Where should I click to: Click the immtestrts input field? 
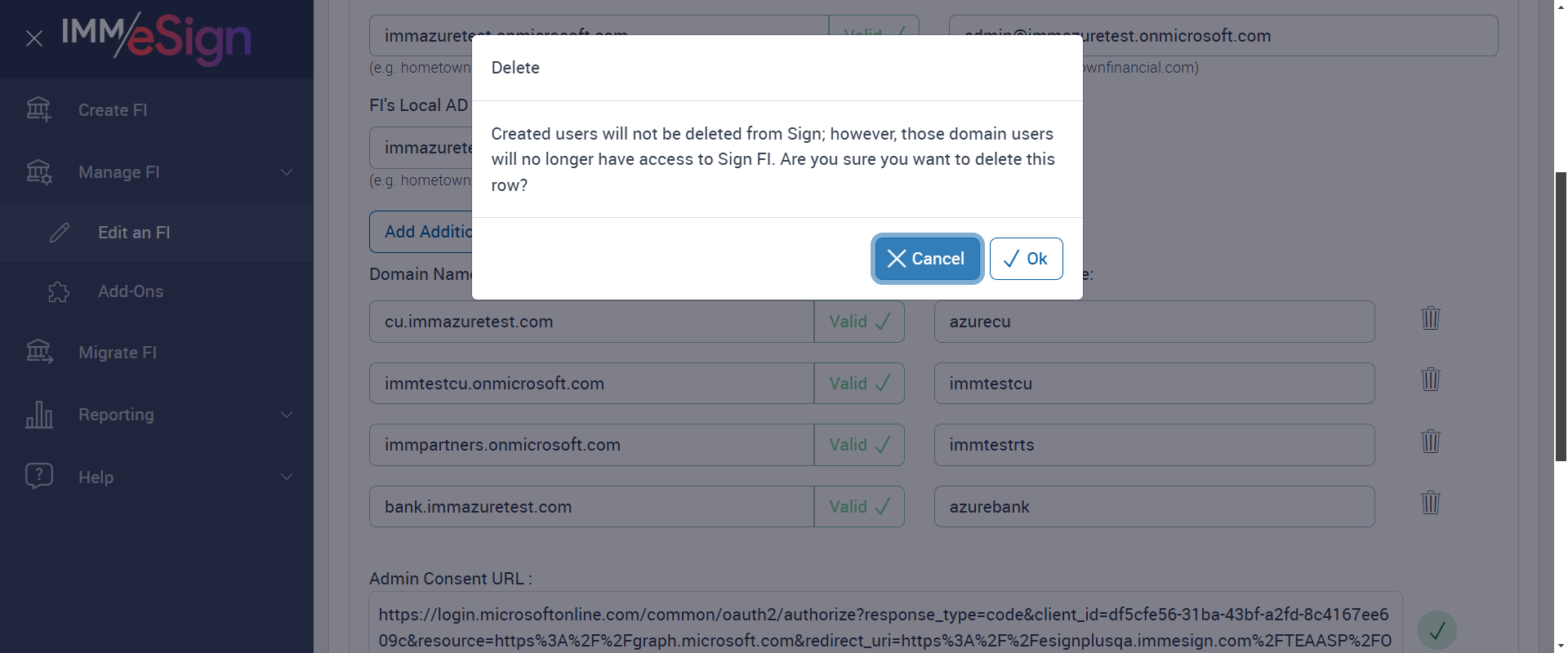point(1153,445)
